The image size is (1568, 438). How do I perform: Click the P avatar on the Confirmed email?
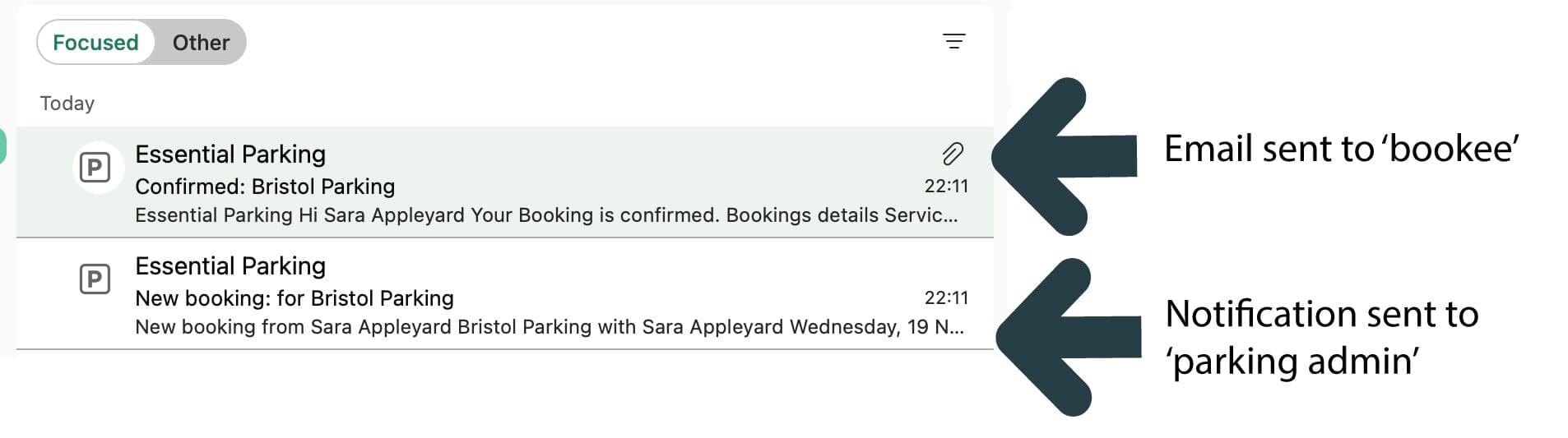[95, 168]
